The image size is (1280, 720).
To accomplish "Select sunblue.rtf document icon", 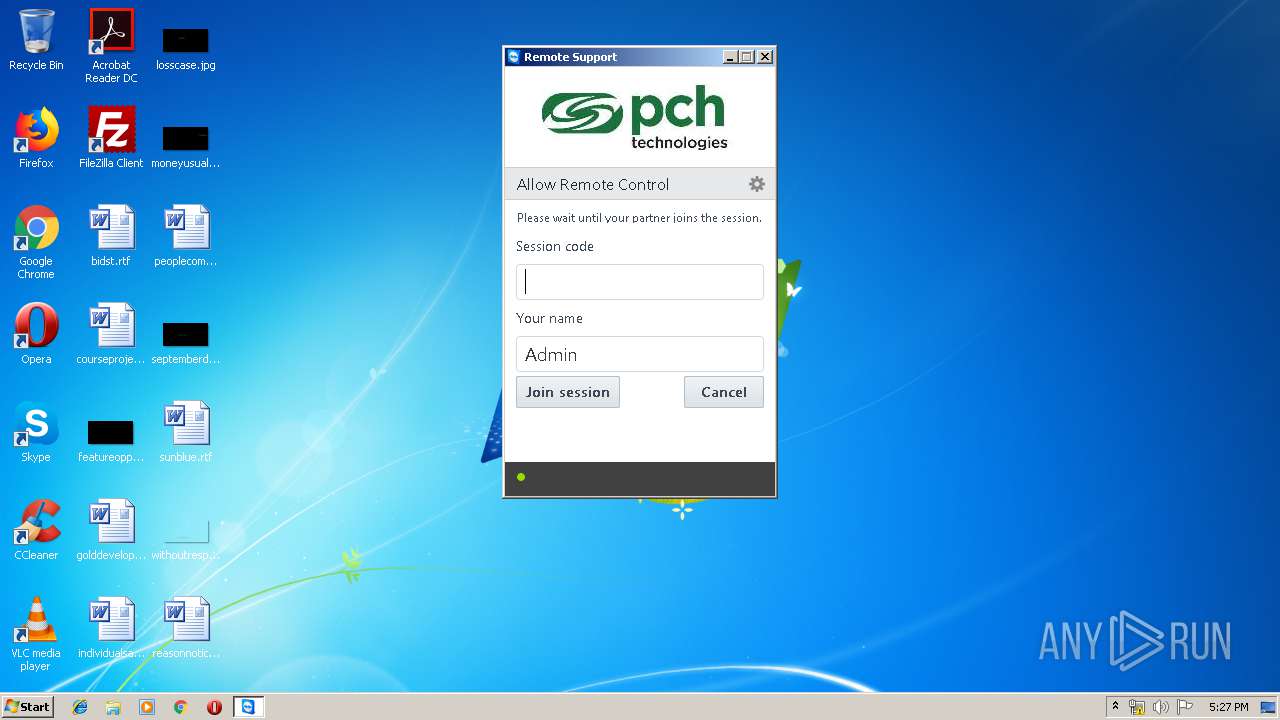I will click(x=186, y=432).
